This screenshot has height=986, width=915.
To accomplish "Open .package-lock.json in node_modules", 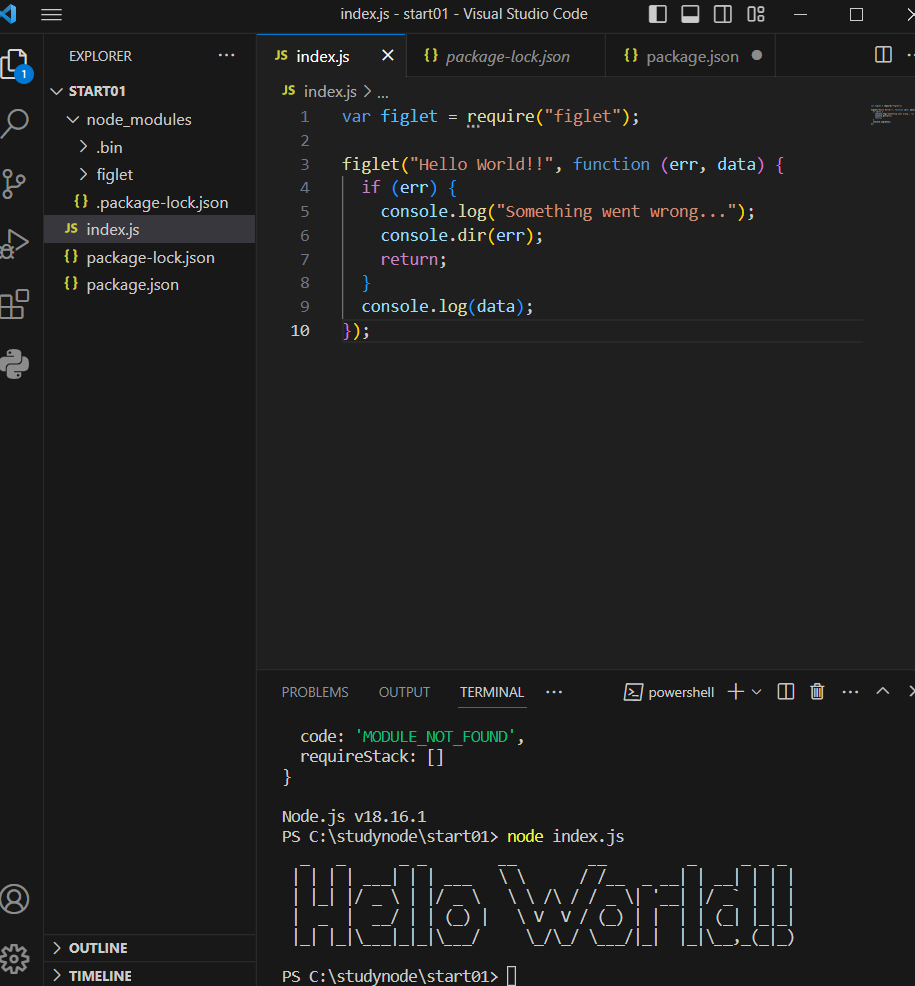I will click(150, 202).
